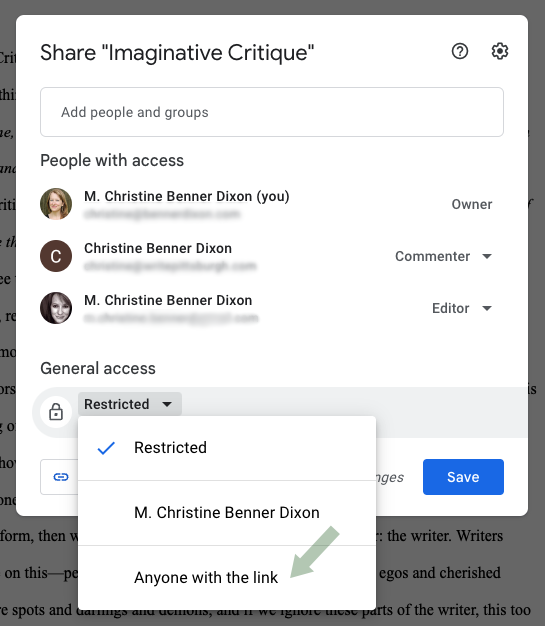Viewport: 545px width, 626px height.
Task: Open the Editor role dropdown
Action: click(462, 308)
